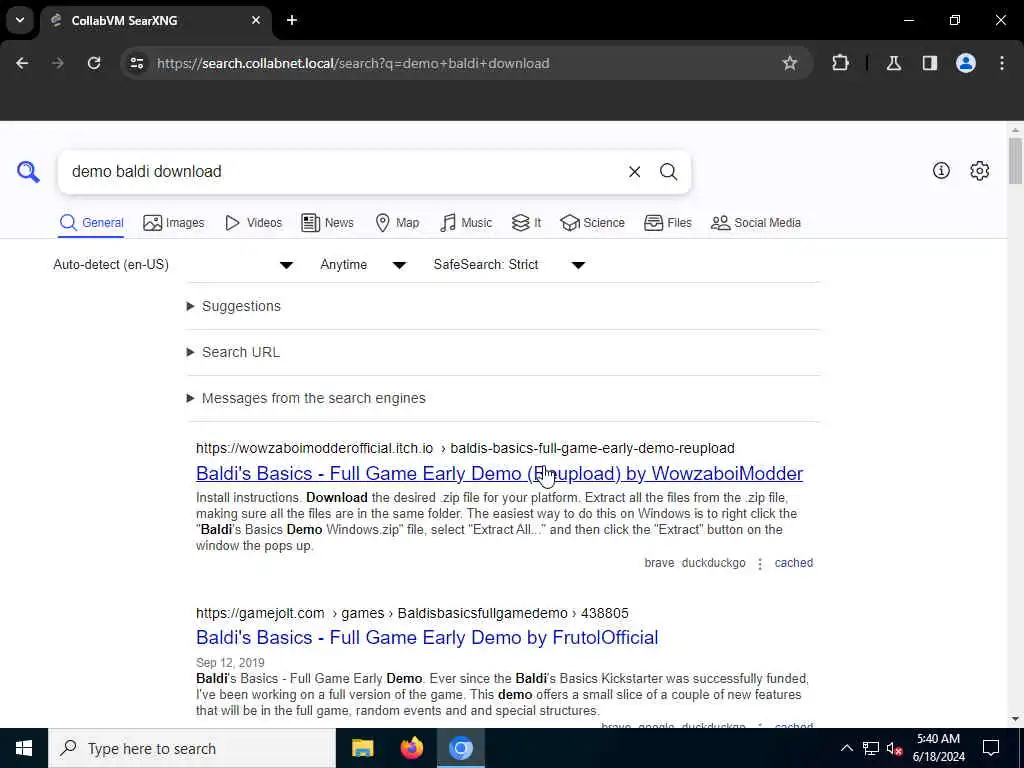
Task: Open the SafeSearch: Strict dropdown
Action: pyautogui.click(x=509, y=264)
